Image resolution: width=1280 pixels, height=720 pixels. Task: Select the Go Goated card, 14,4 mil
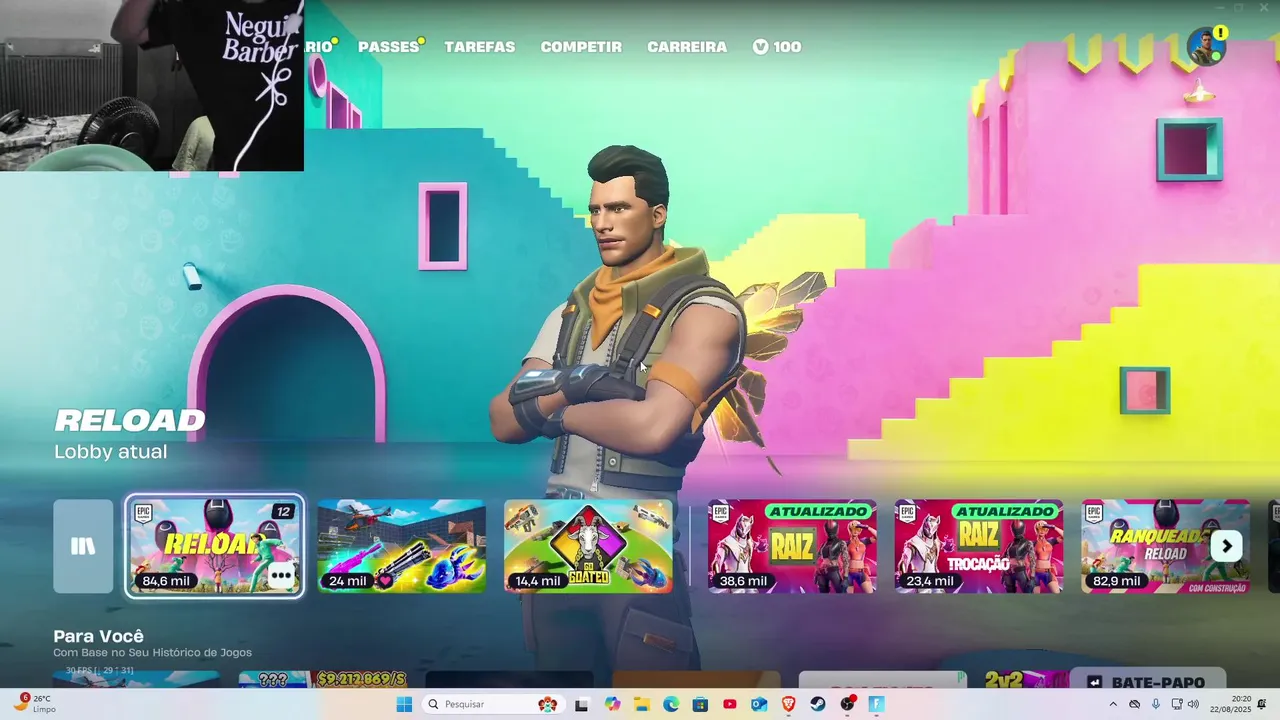pyautogui.click(x=588, y=546)
